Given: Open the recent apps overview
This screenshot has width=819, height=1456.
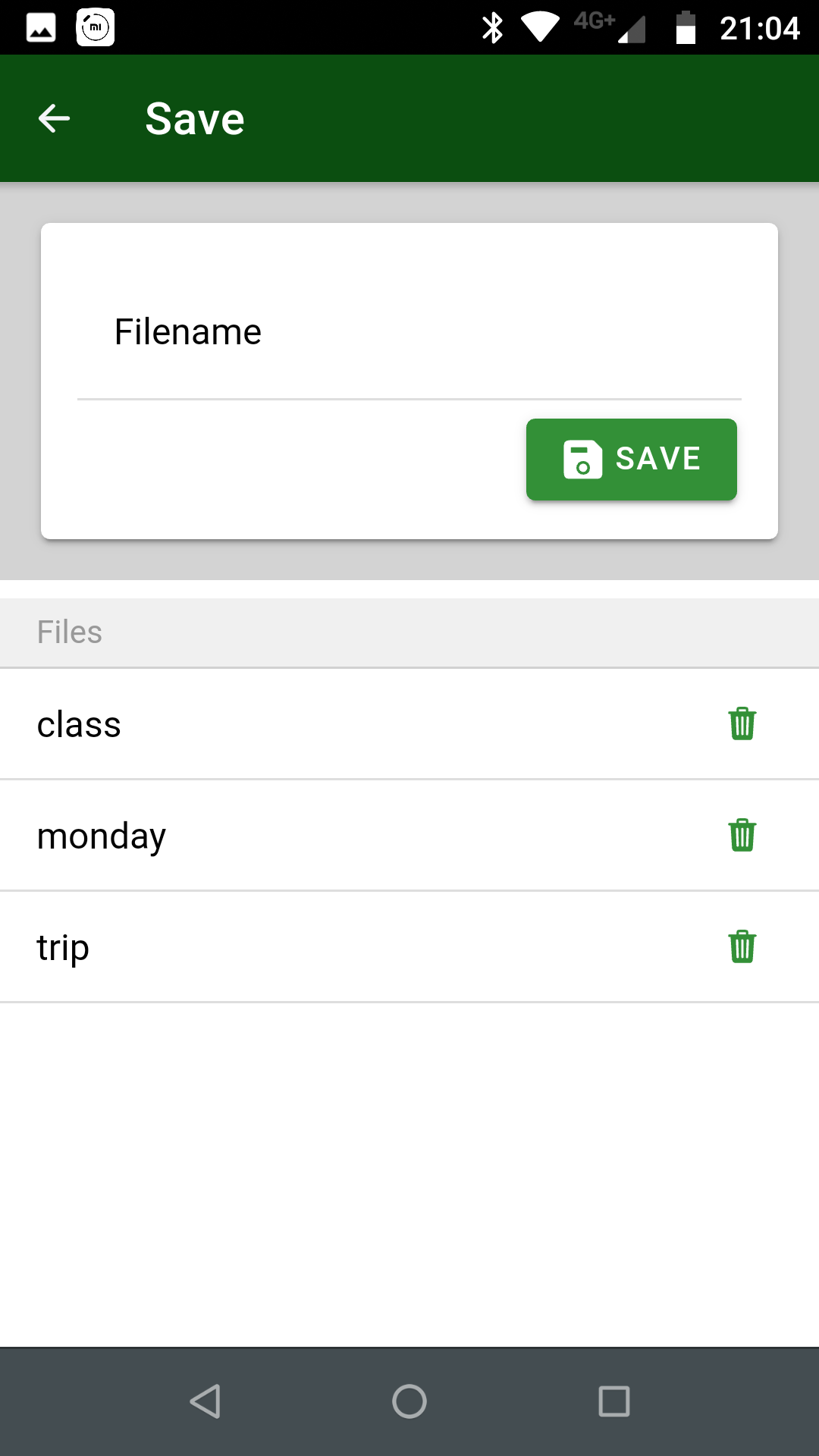Looking at the screenshot, I should point(613,1401).
